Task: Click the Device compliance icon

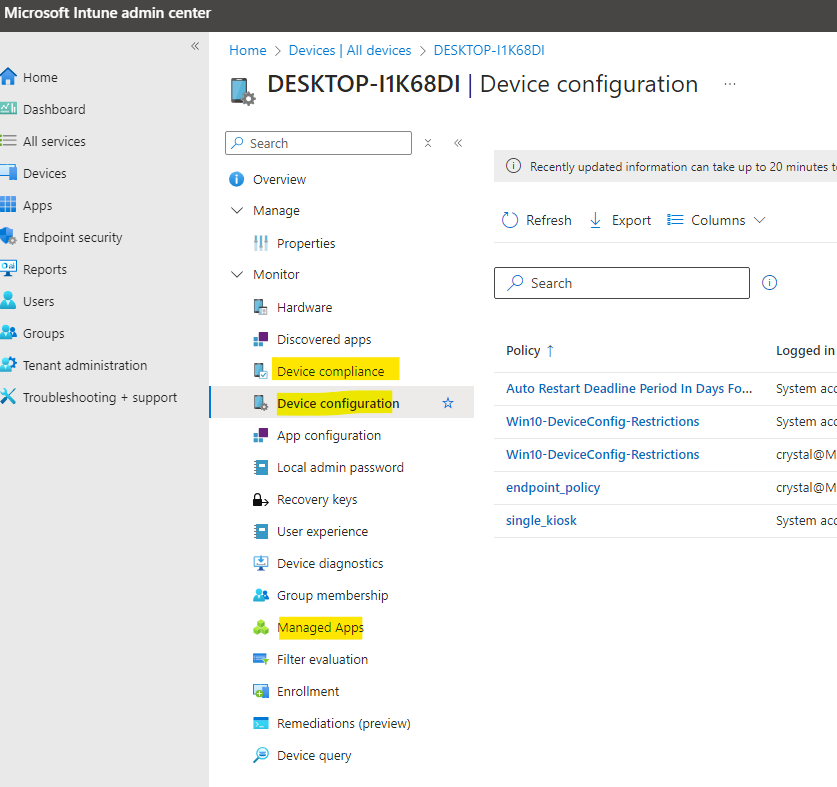Action: coord(260,371)
